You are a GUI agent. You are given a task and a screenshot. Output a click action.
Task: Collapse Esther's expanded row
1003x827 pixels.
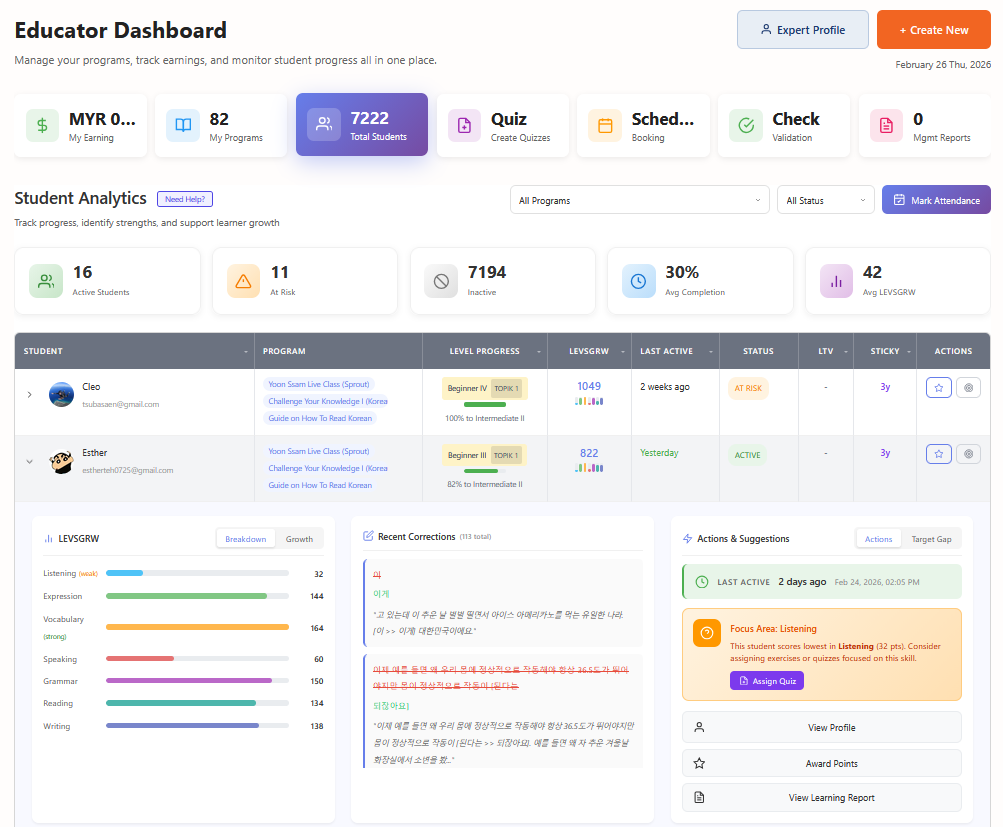point(29,462)
